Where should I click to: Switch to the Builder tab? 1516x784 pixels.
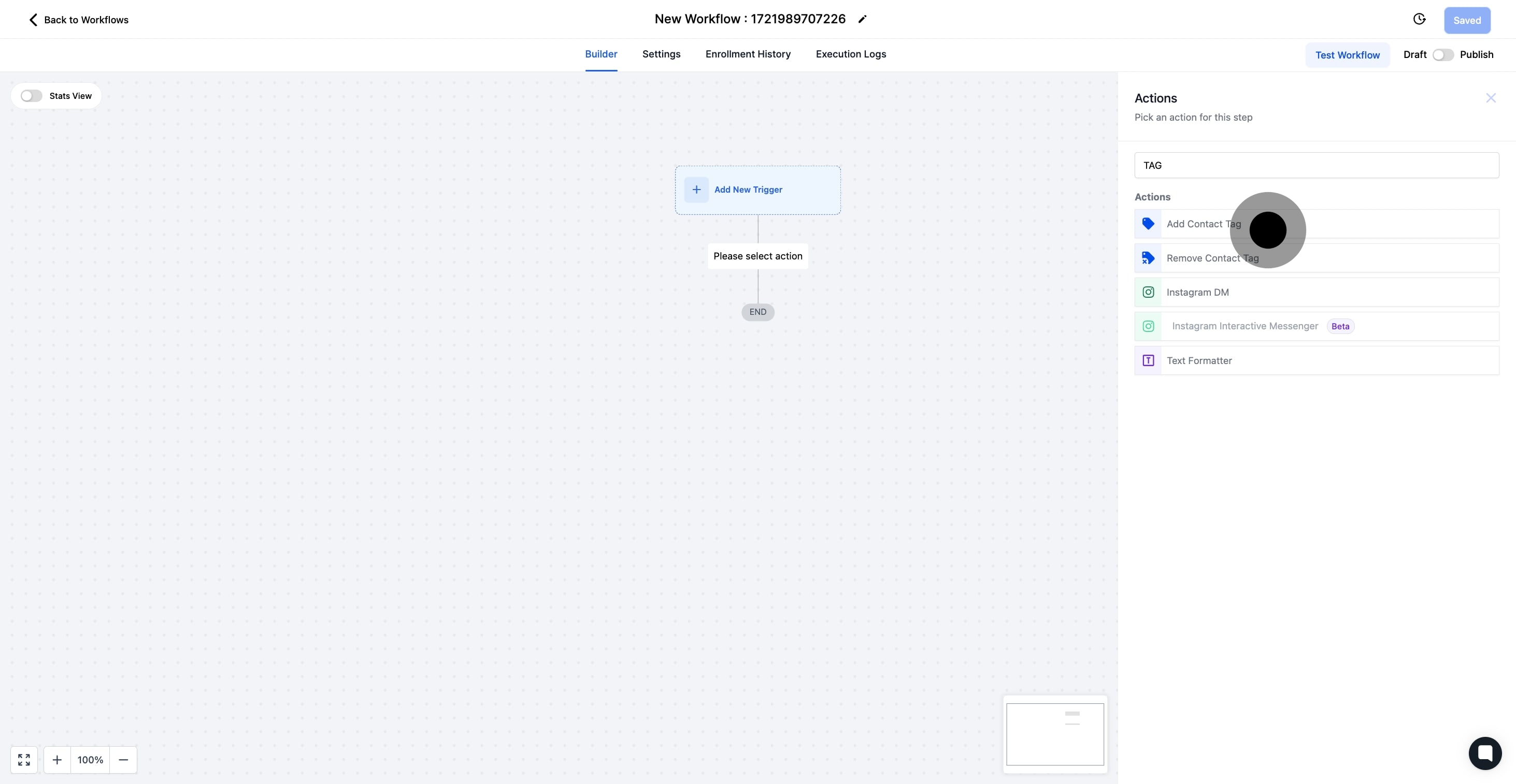point(601,54)
